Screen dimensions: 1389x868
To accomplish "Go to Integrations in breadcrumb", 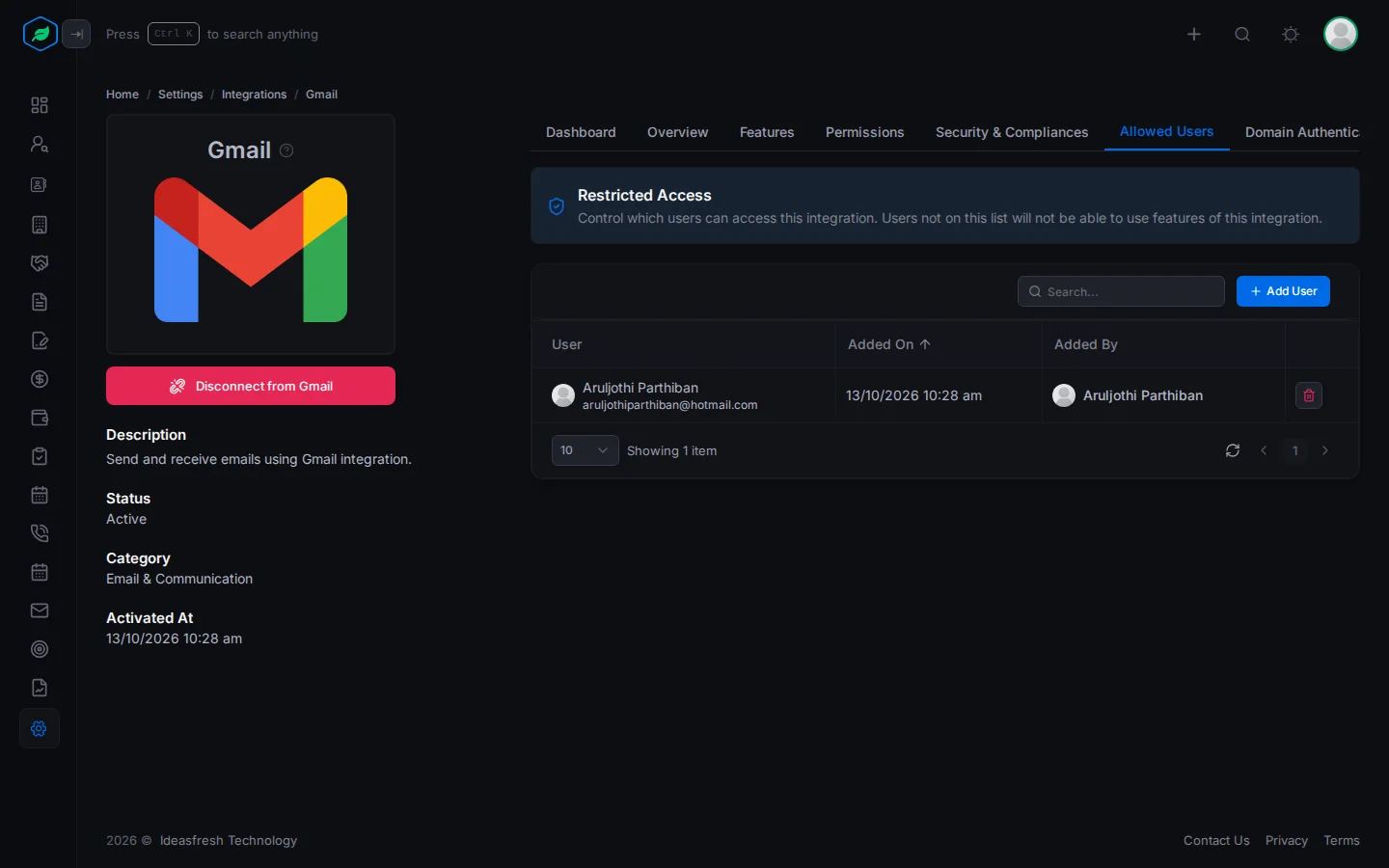I will [x=254, y=95].
